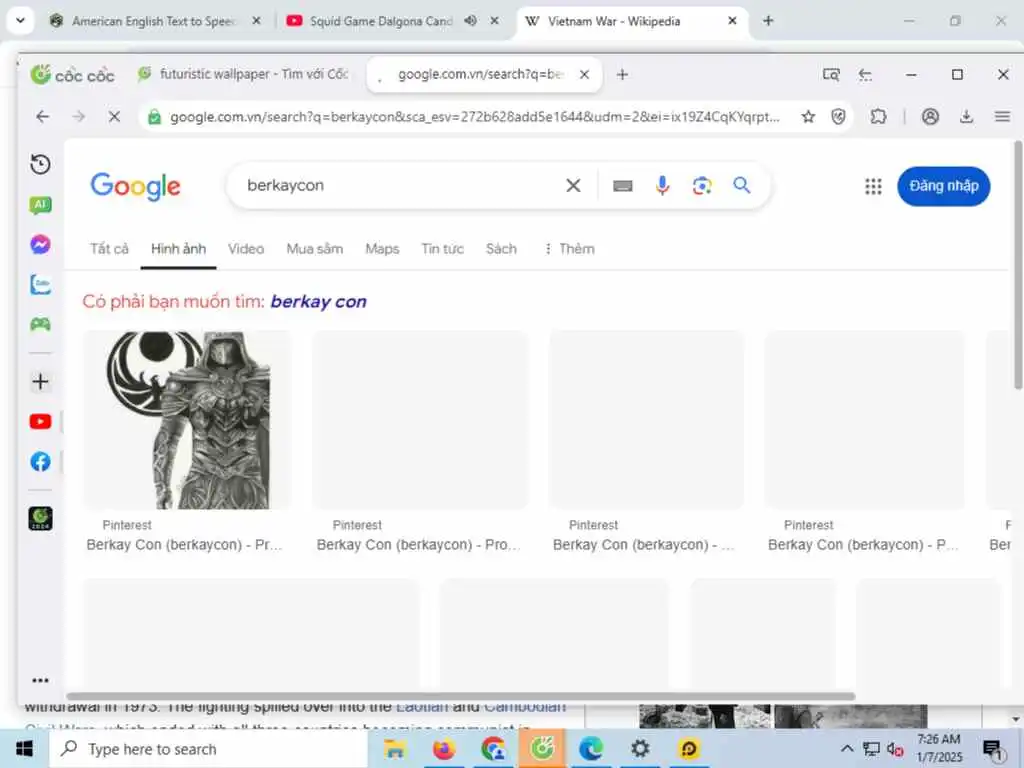Open Windows Start menu
Screen dimensions: 1024x768
24,748
